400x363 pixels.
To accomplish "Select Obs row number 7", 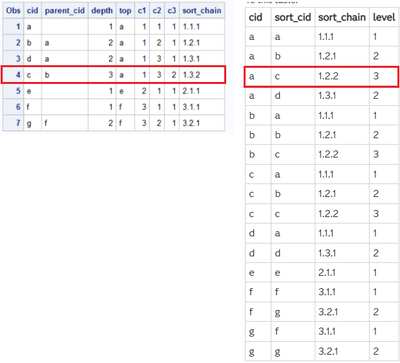I will coord(18,123).
